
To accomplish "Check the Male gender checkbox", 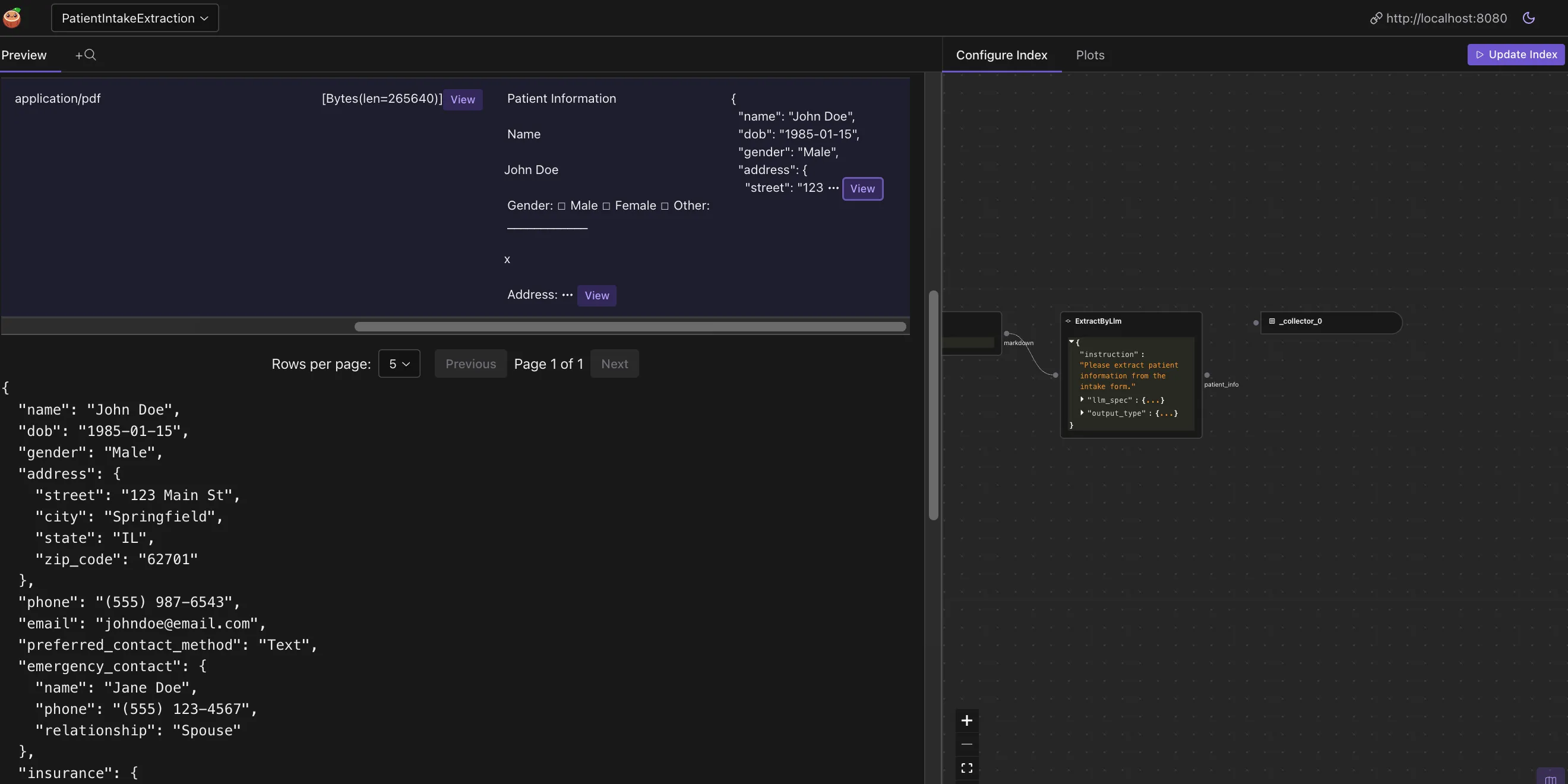I will (x=562, y=206).
